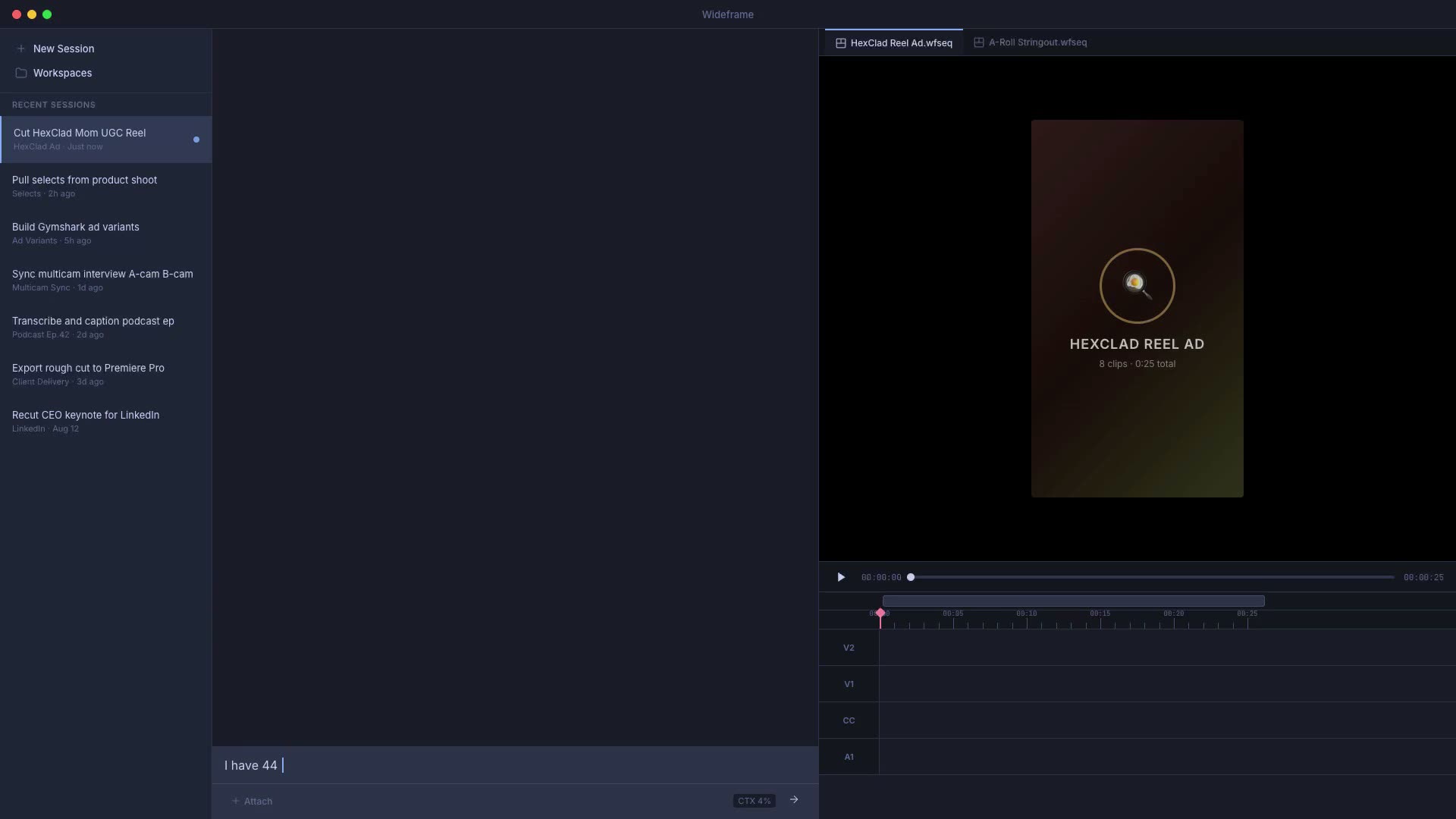Click the unread dot on HexClad session
This screenshot has height=819, width=1456.
click(196, 140)
